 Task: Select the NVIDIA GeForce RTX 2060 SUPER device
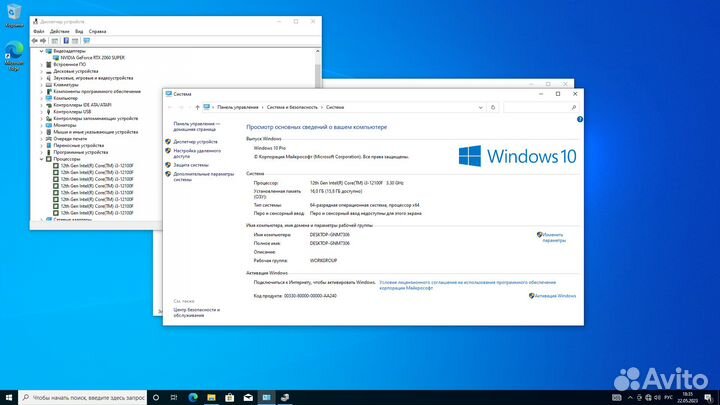(x=93, y=58)
